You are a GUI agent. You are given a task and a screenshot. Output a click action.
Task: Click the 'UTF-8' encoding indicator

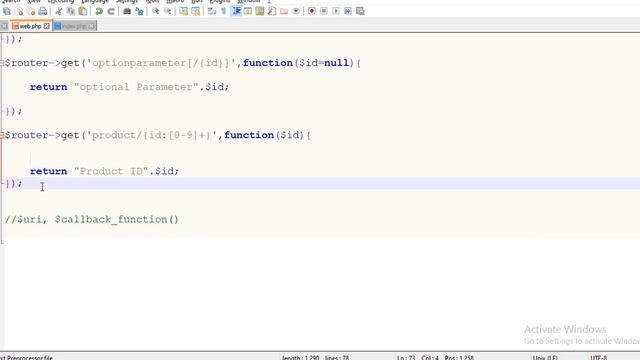598,358
